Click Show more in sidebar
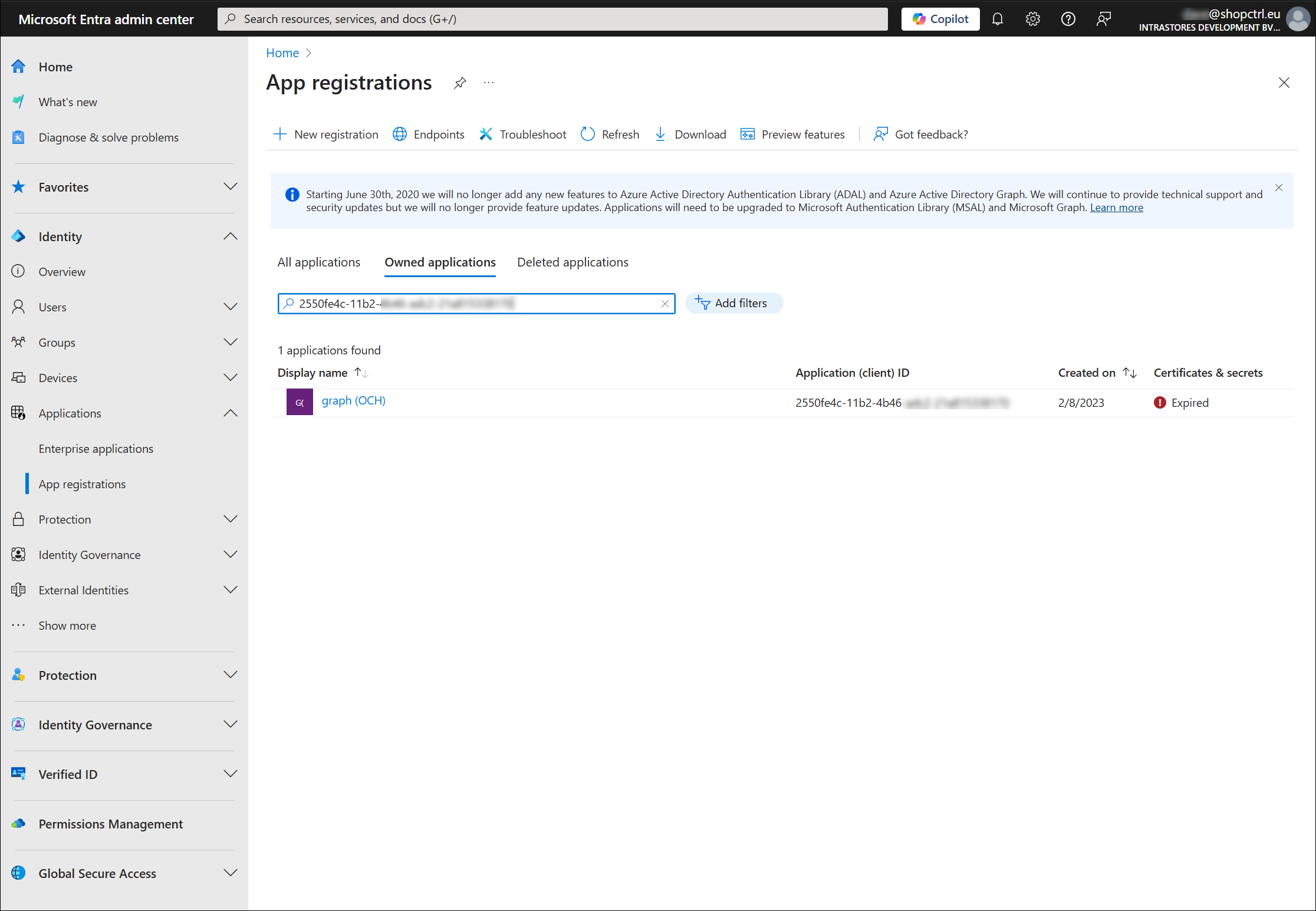This screenshot has width=1316, height=911. [x=67, y=626]
